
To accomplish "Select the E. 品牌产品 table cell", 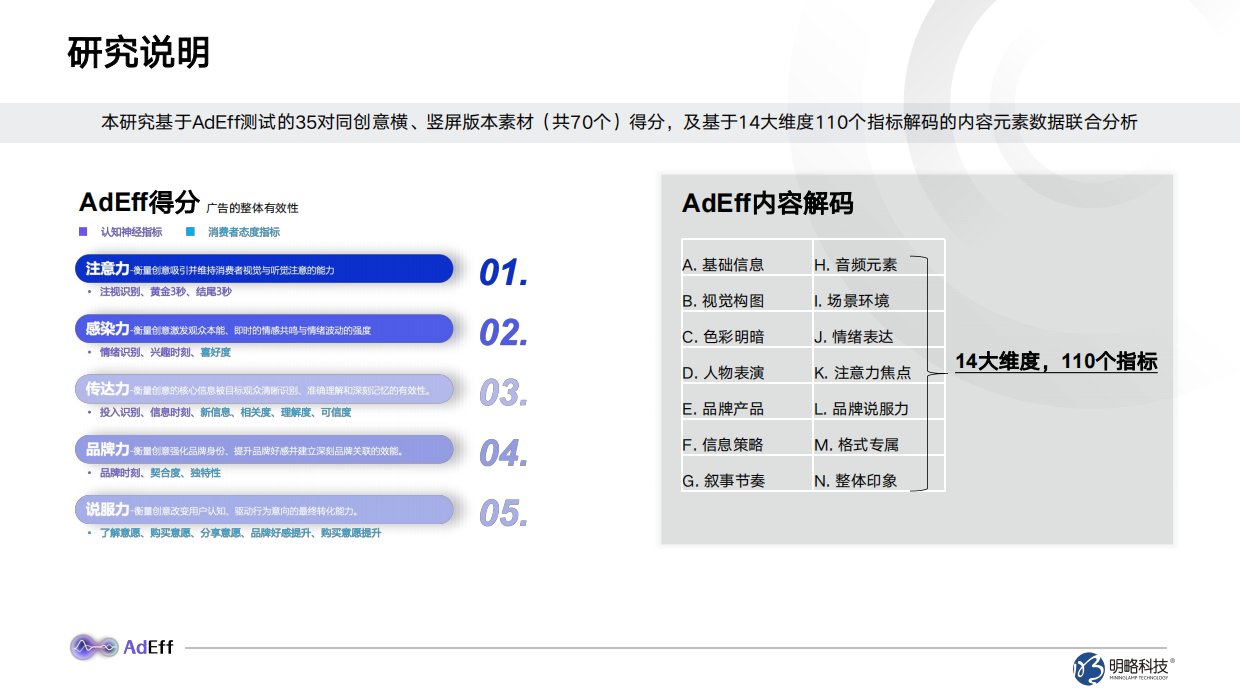I will pos(747,402).
